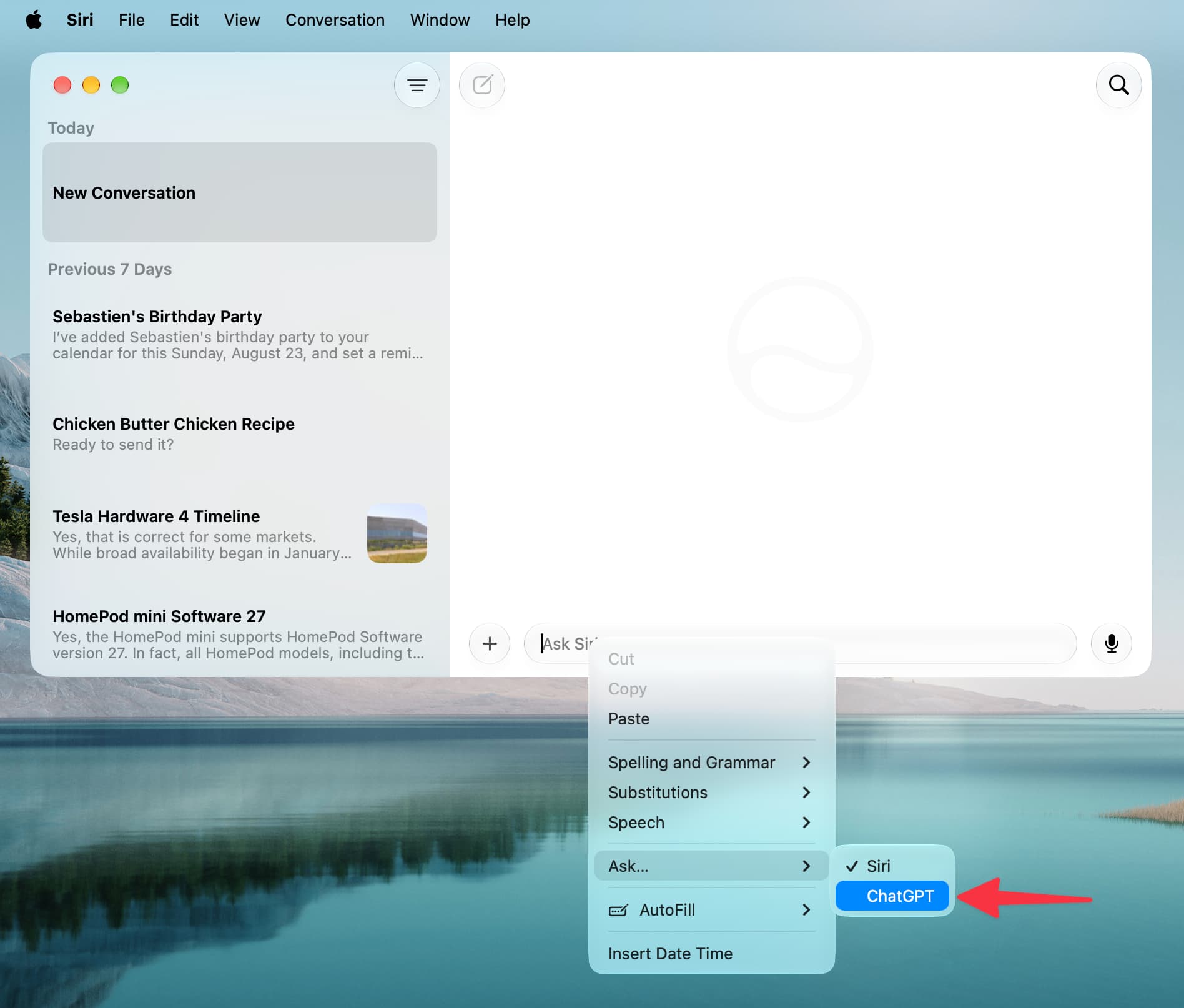The image size is (1184, 1008).
Task: Open search with the magnifying glass
Action: point(1118,85)
